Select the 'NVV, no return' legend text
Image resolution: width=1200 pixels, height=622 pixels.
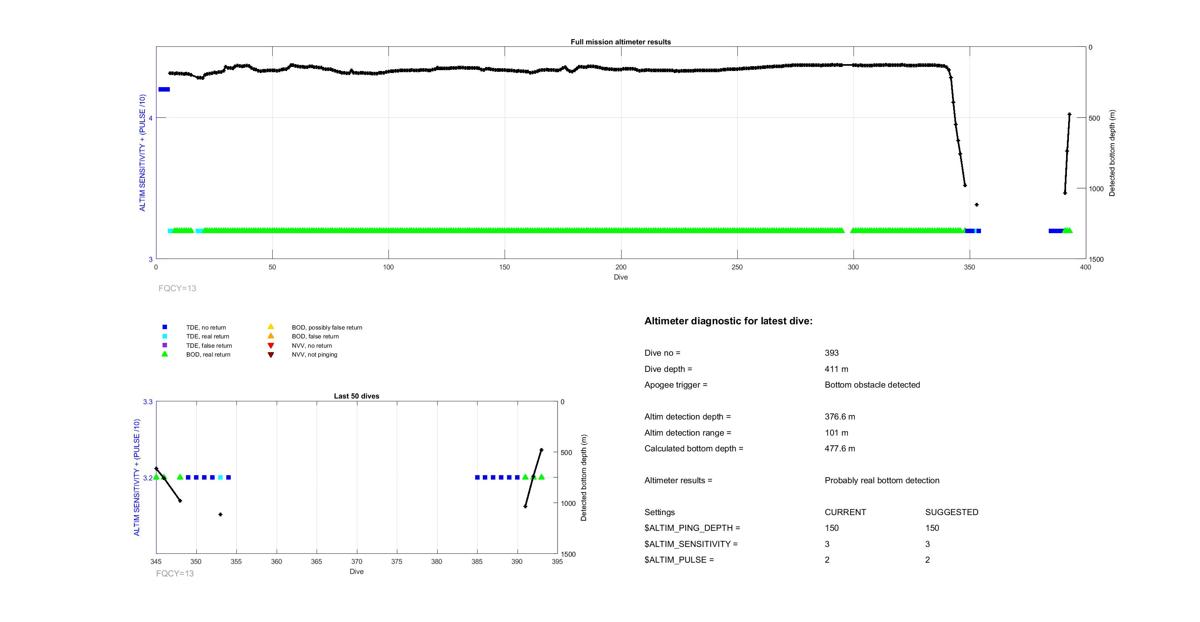[x=312, y=345]
